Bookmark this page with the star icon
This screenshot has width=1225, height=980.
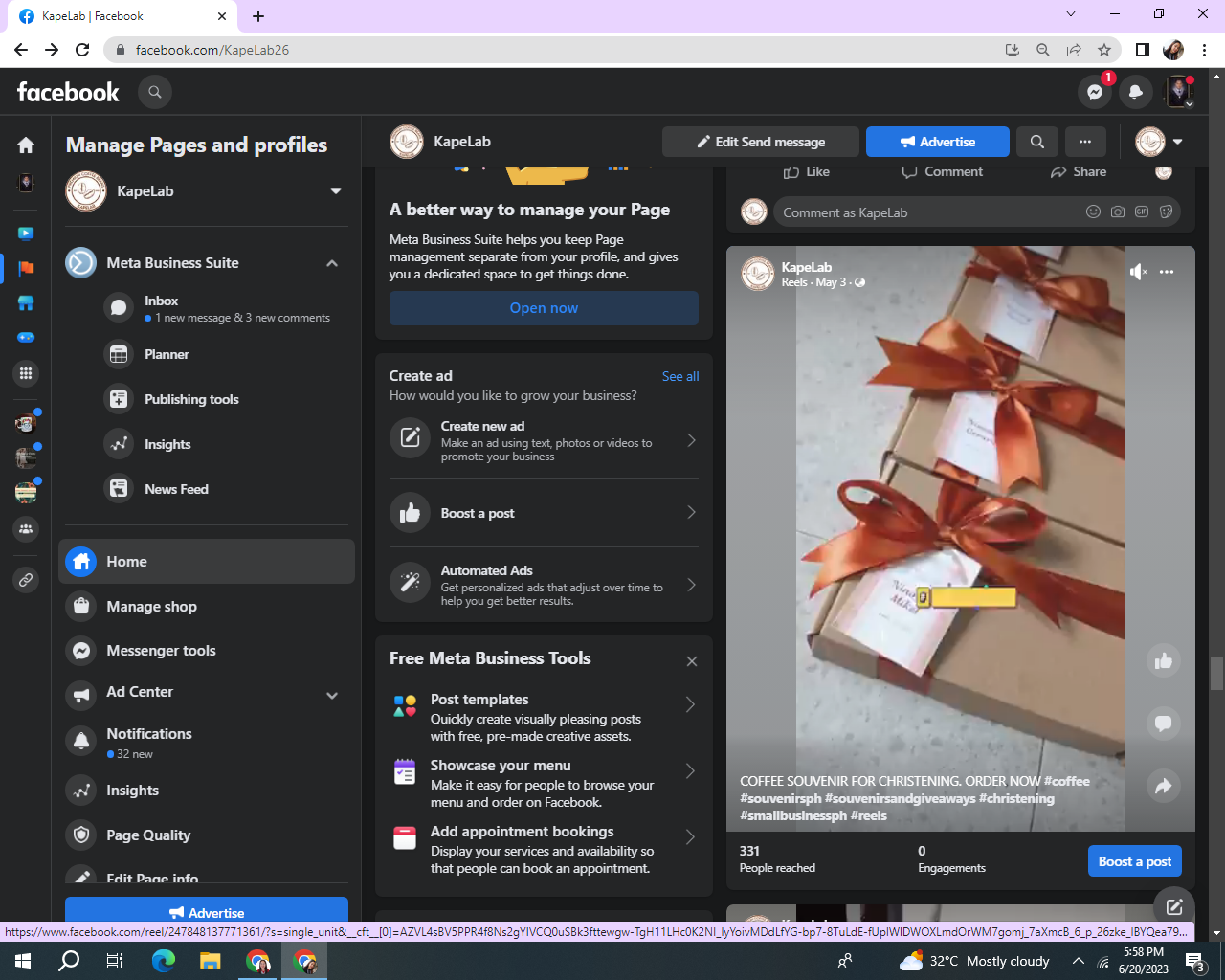point(1104,50)
